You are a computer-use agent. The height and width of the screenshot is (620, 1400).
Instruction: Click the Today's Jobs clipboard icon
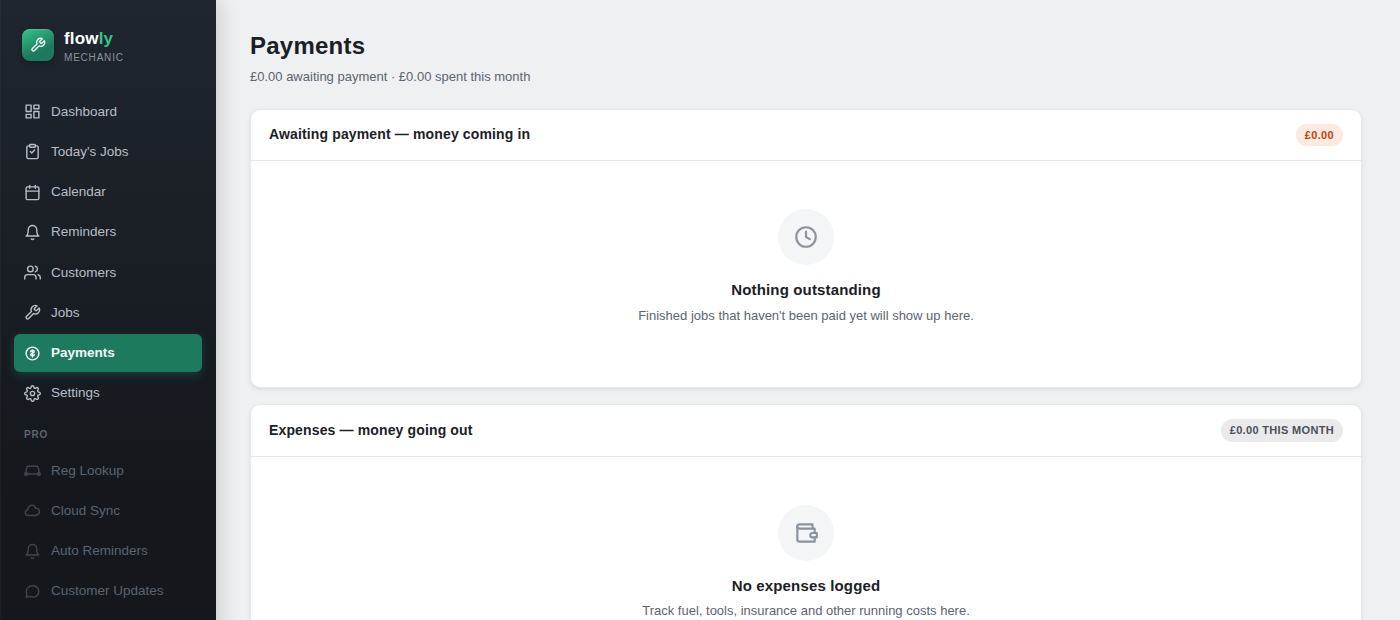33,152
